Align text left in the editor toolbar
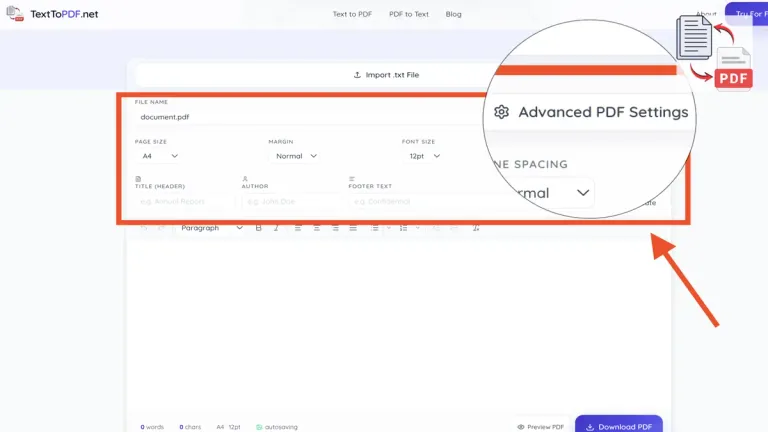768x432 pixels. pyautogui.click(x=297, y=228)
